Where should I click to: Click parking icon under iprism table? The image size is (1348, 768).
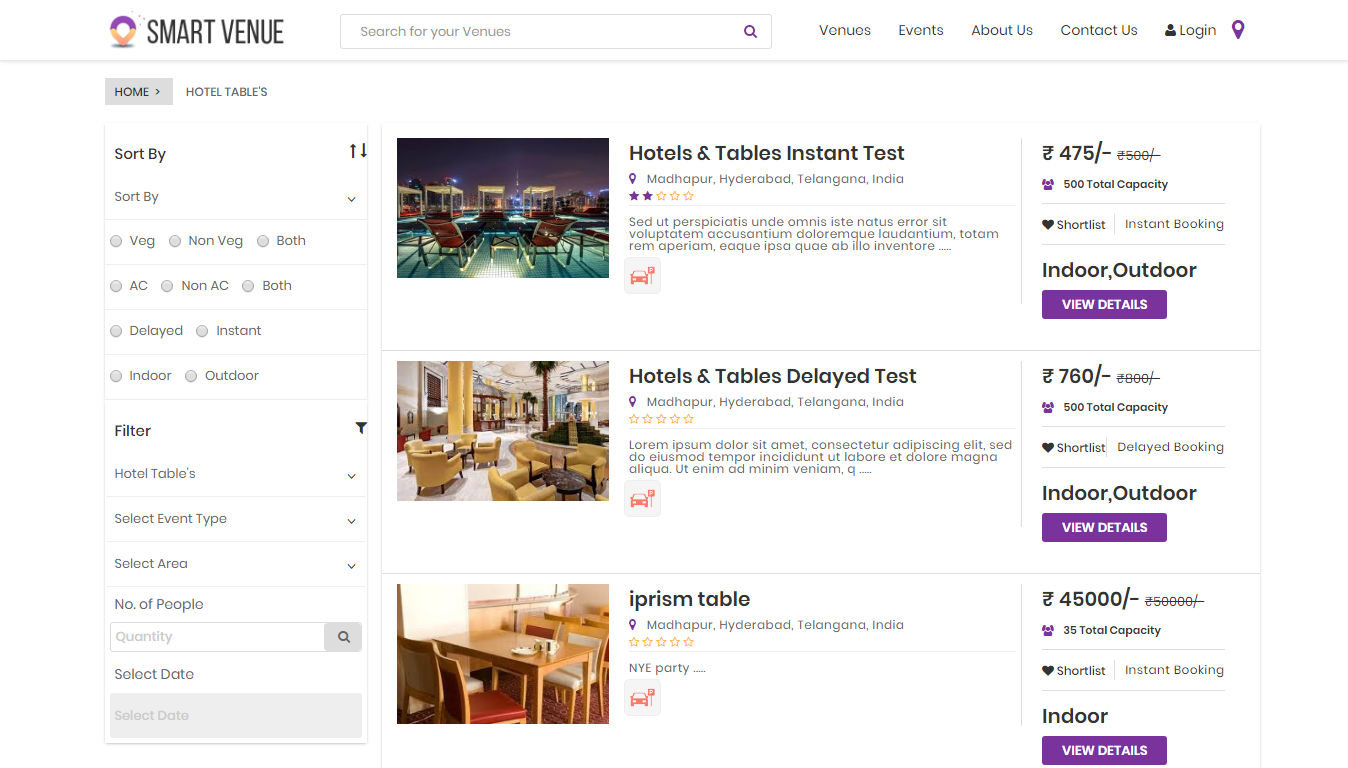pos(642,698)
